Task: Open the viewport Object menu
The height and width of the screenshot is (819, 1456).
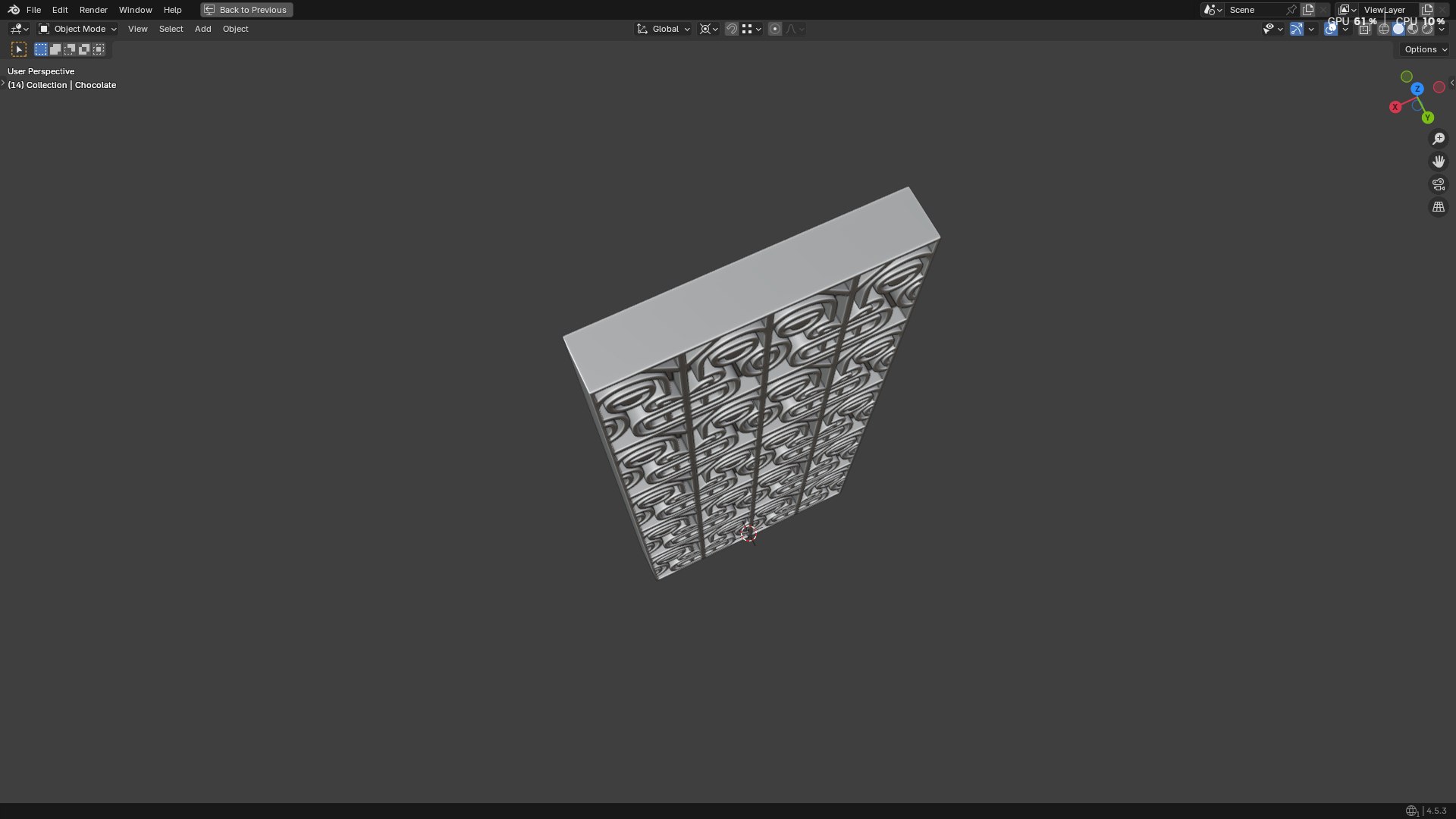Action: click(x=235, y=29)
